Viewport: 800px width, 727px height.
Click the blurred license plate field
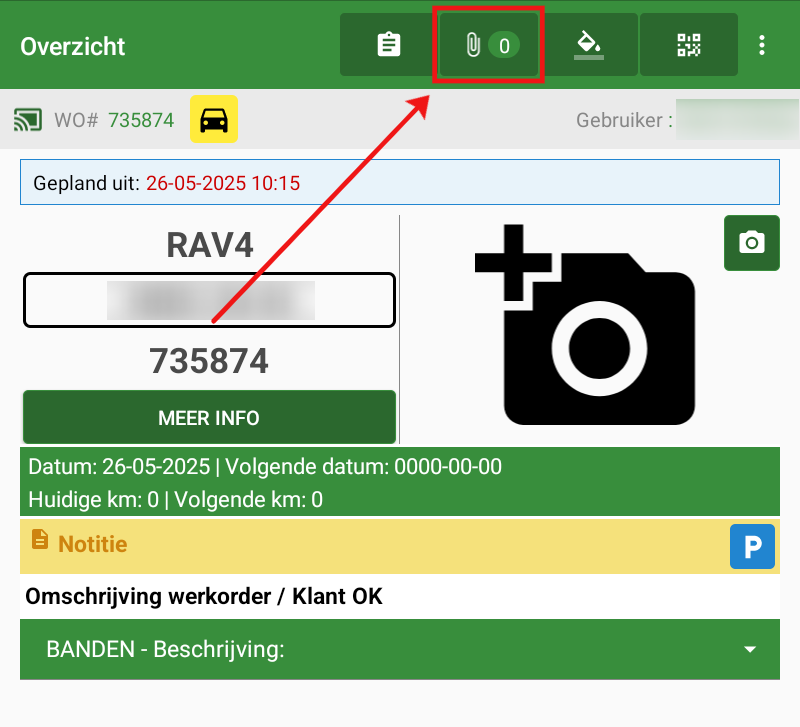point(210,300)
